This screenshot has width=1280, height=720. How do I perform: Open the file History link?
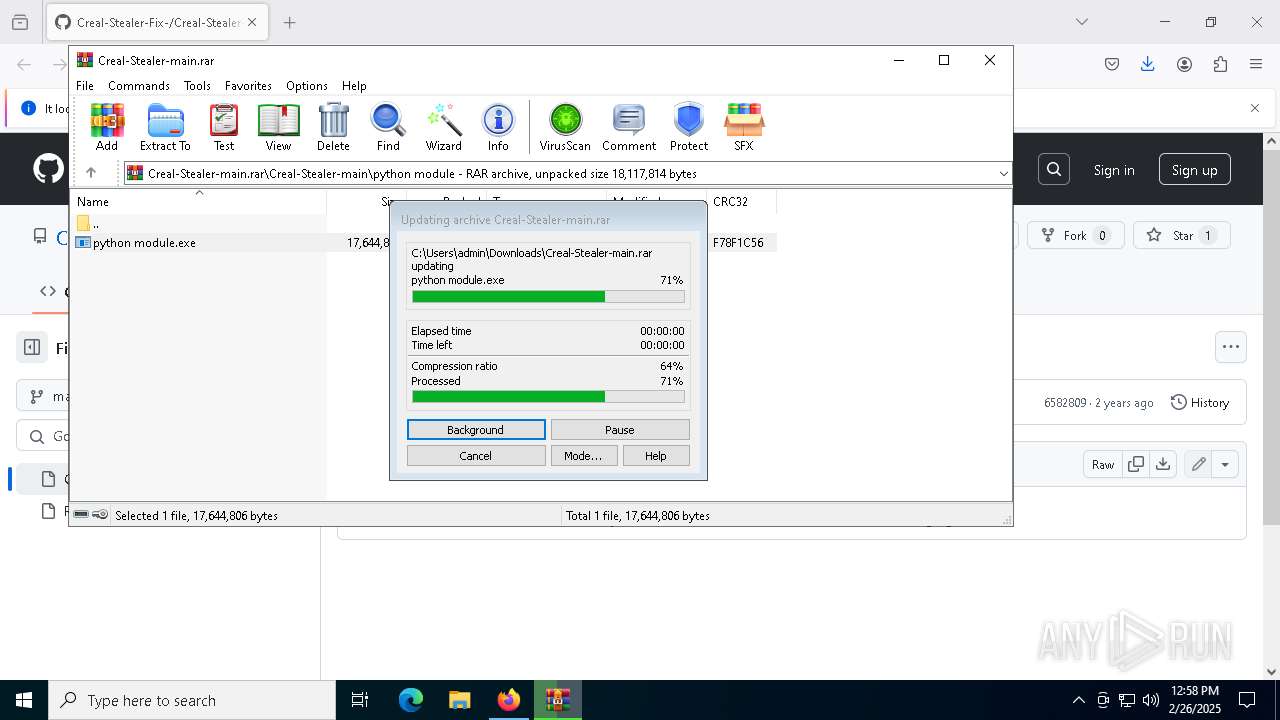1200,403
